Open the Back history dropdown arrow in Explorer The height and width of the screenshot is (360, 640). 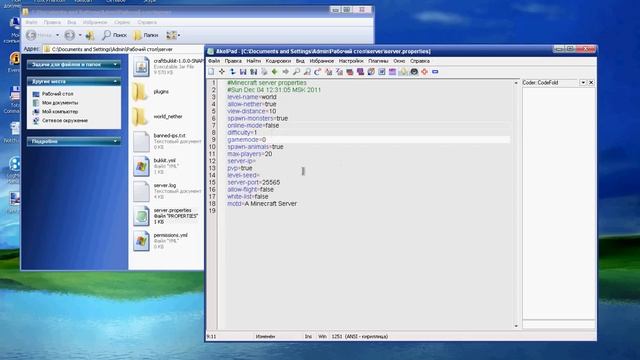pyautogui.click(x=57, y=35)
